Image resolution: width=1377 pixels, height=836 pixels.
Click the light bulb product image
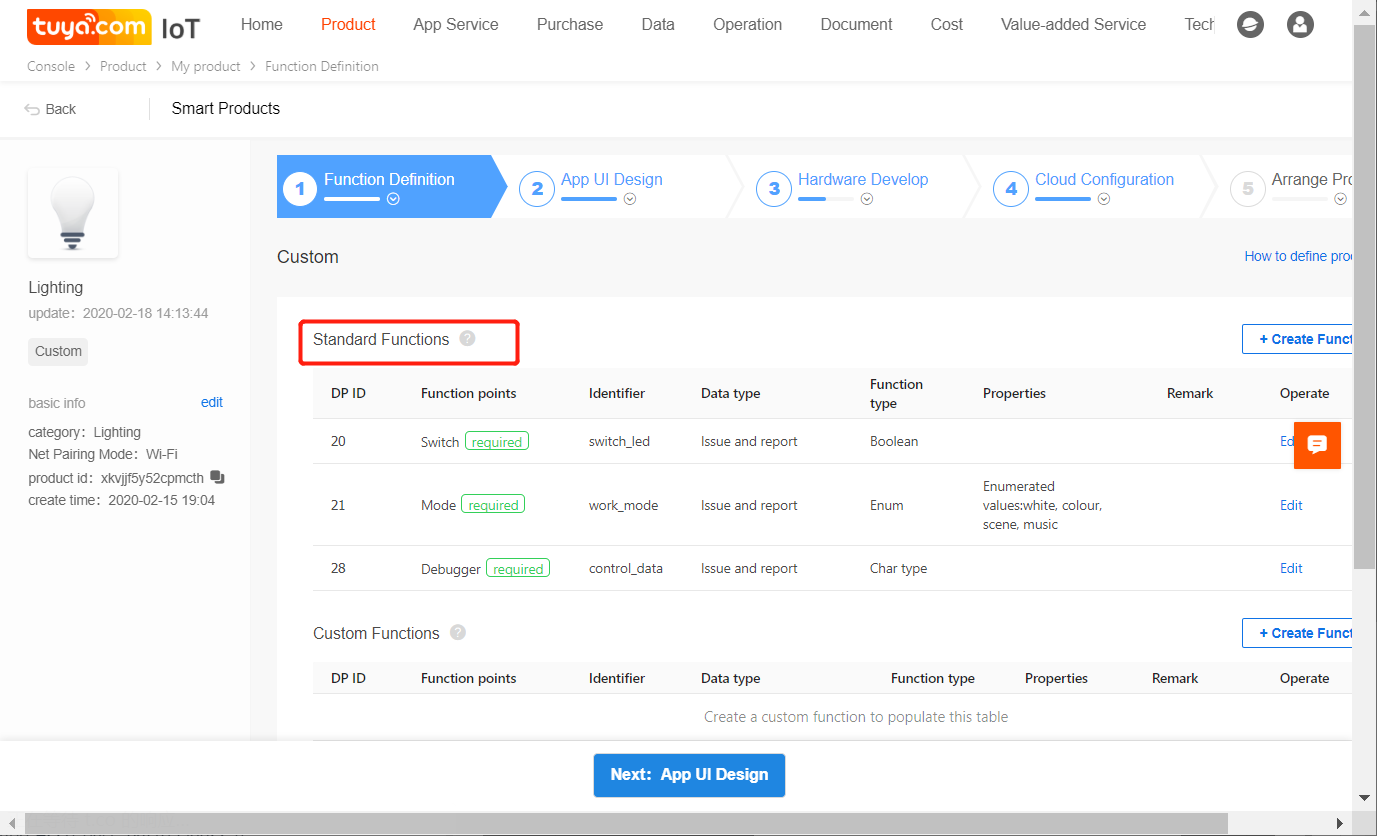click(x=73, y=213)
